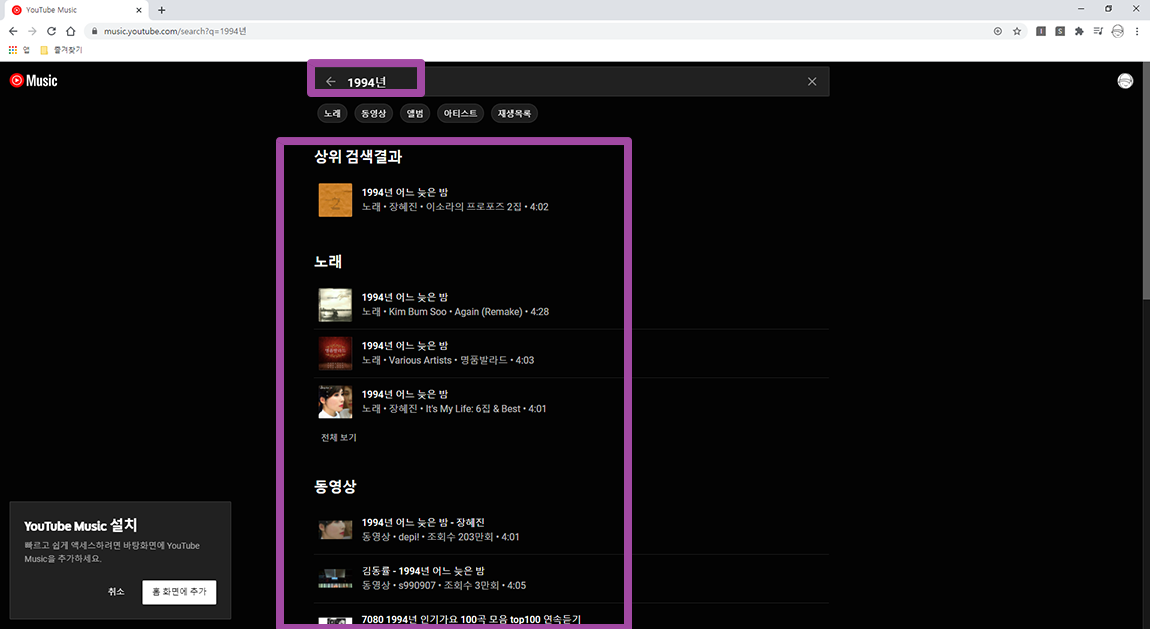Play It's My Life song thumbnail
The width and height of the screenshot is (1150, 629).
click(x=335, y=401)
